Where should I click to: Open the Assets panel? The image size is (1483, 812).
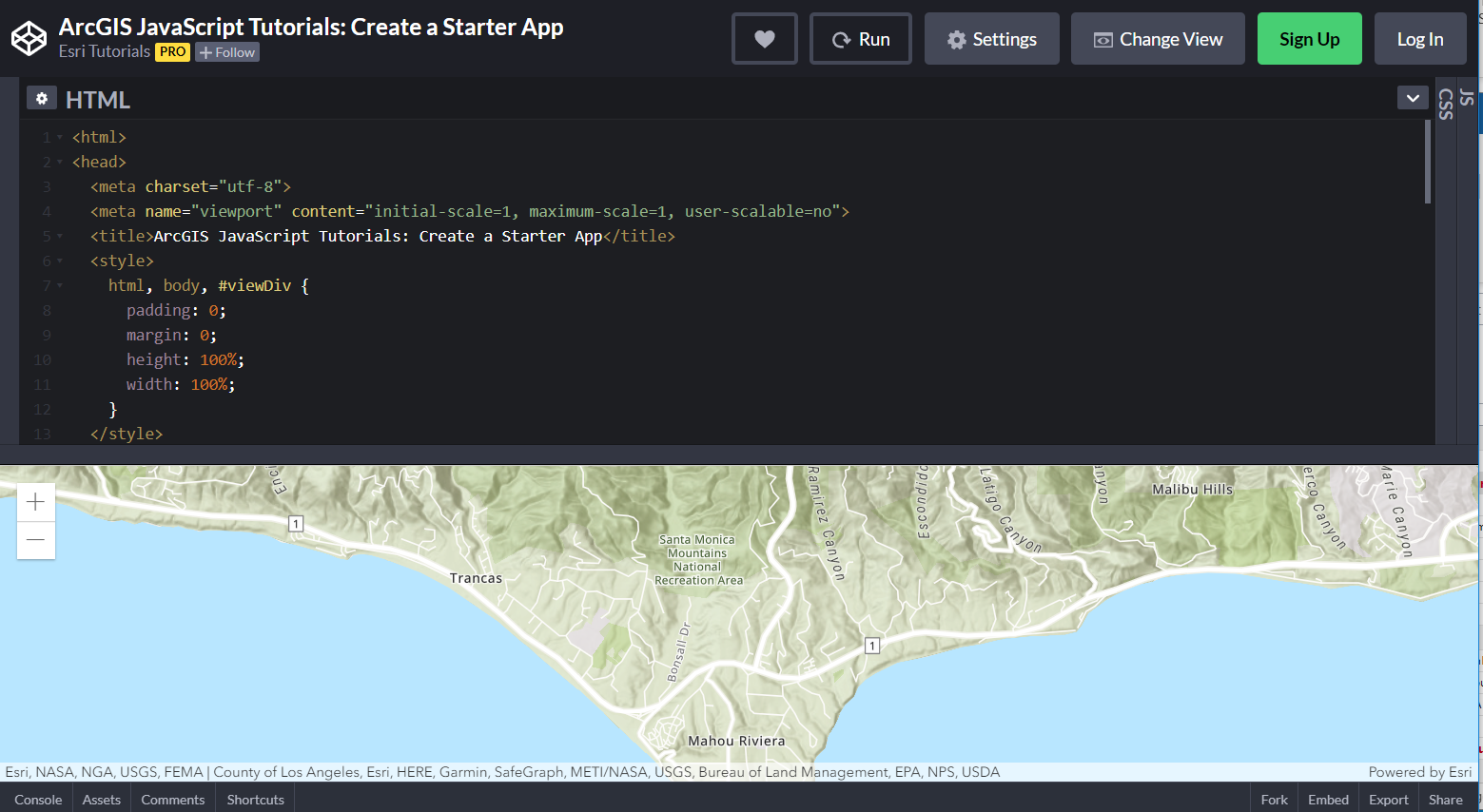pos(102,800)
